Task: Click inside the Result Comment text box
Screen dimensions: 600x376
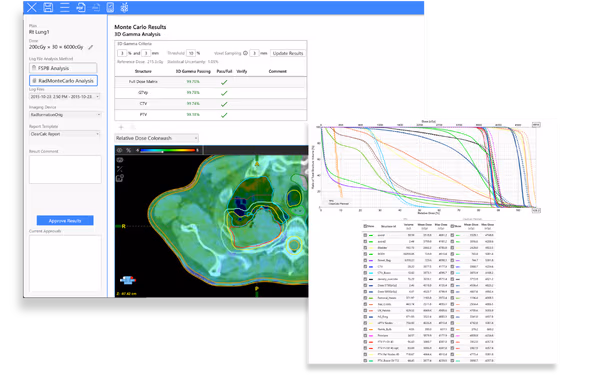Action: point(65,169)
